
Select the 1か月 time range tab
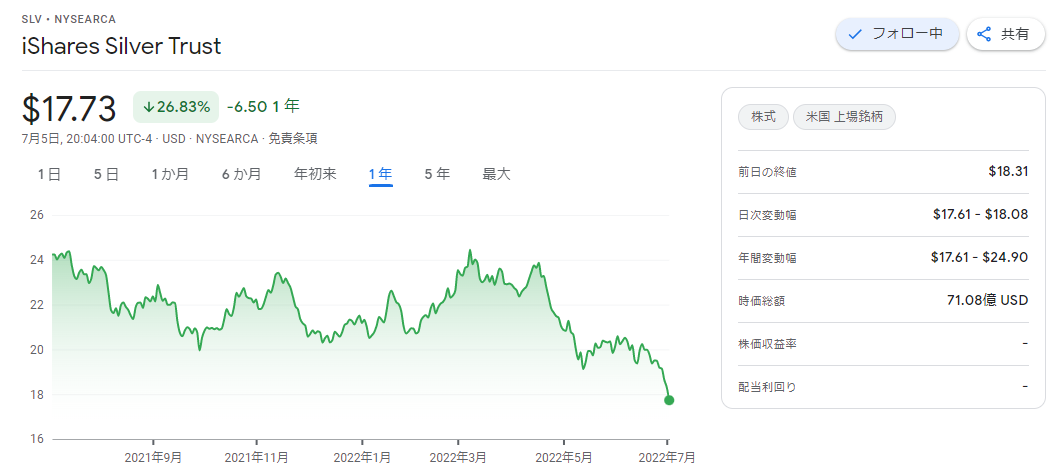pos(170,174)
